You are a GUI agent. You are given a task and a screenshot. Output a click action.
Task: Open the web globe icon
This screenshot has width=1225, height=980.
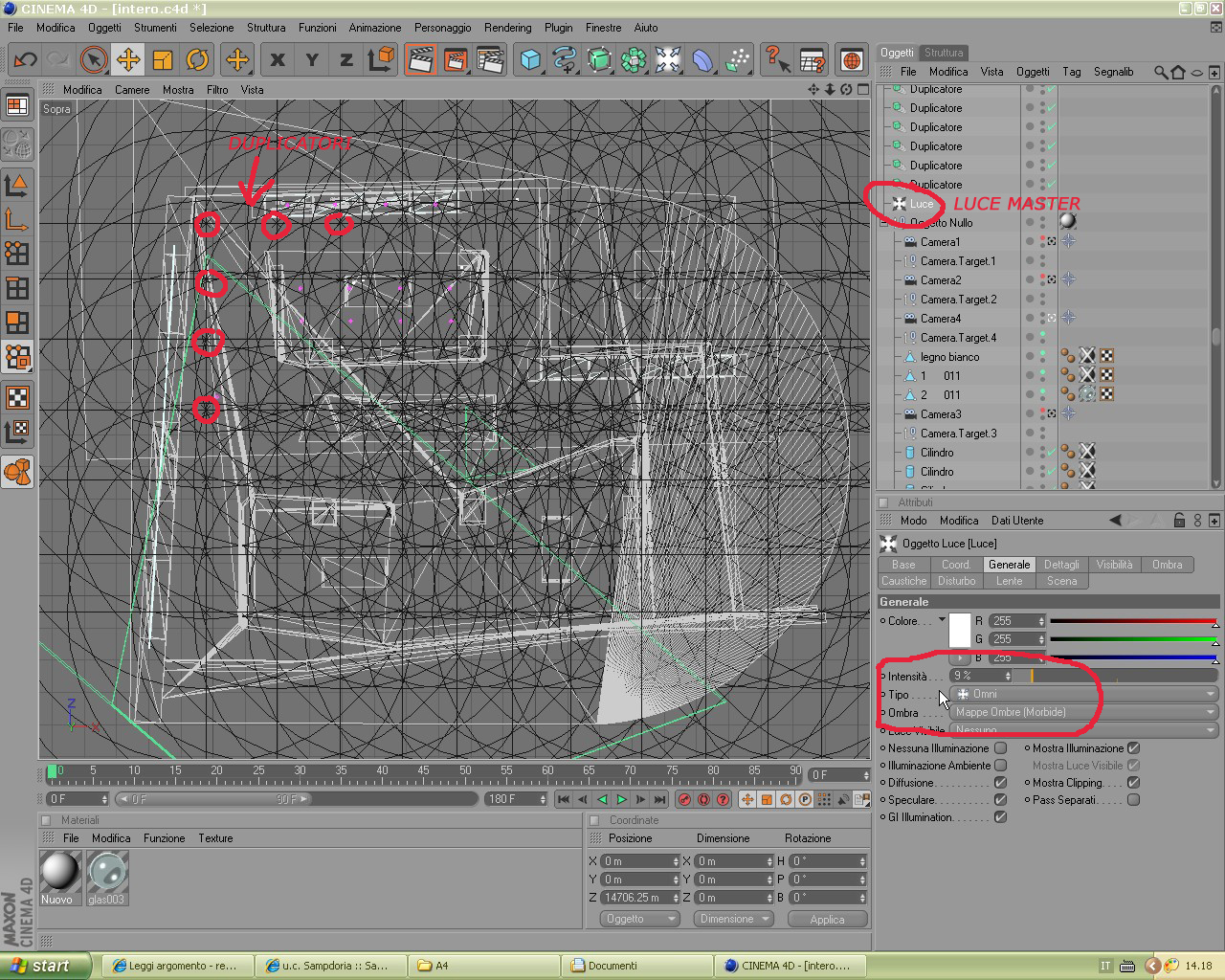point(851,60)
